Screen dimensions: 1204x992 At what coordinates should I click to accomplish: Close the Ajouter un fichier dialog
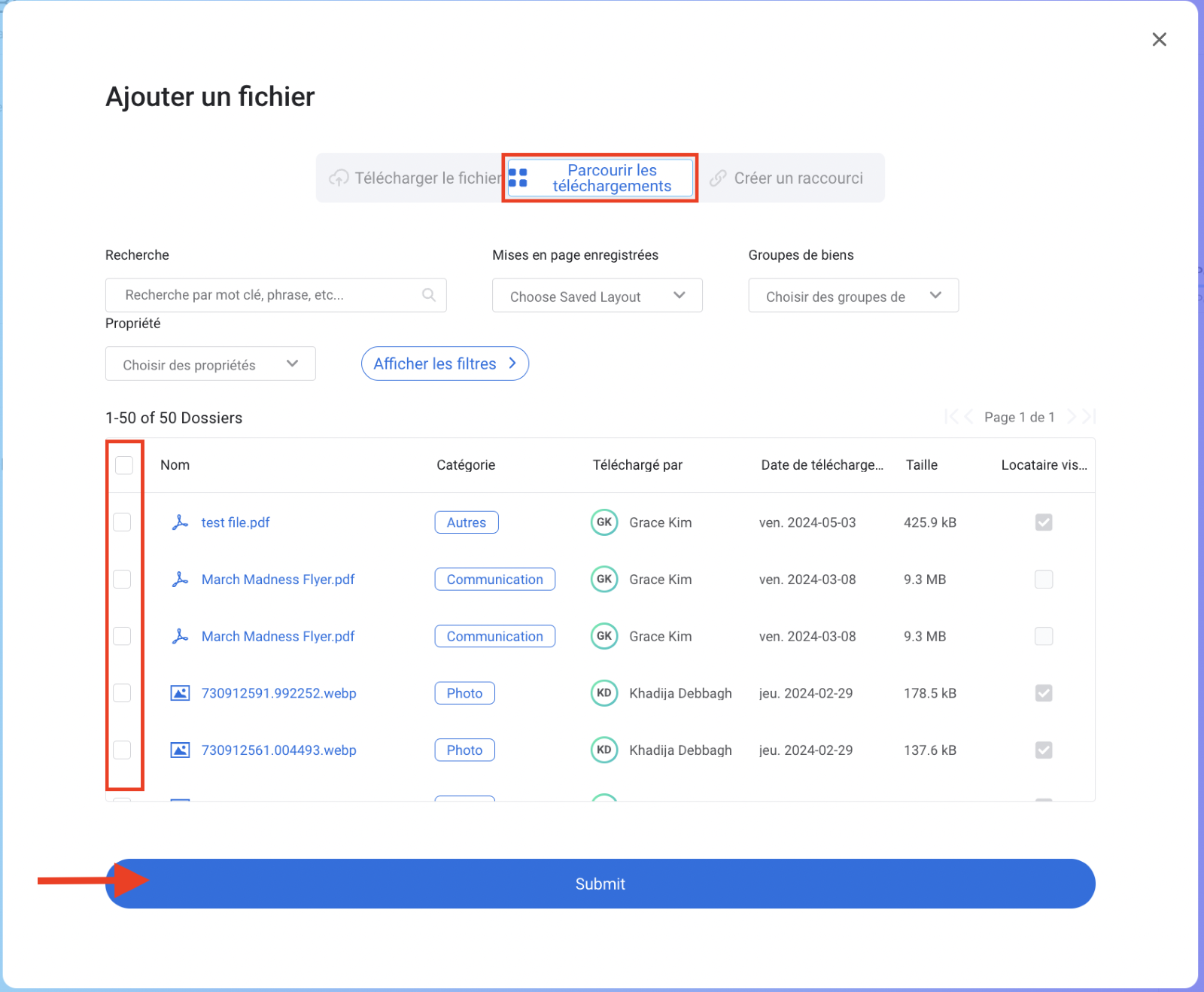click(1159, 40)
